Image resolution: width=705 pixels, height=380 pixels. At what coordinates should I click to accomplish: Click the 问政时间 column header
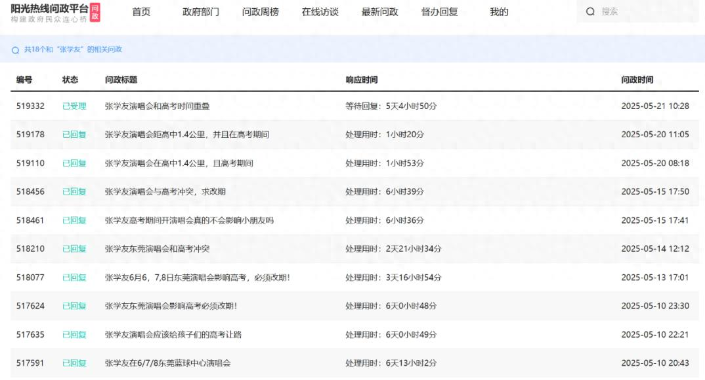(x=637, y=80)
